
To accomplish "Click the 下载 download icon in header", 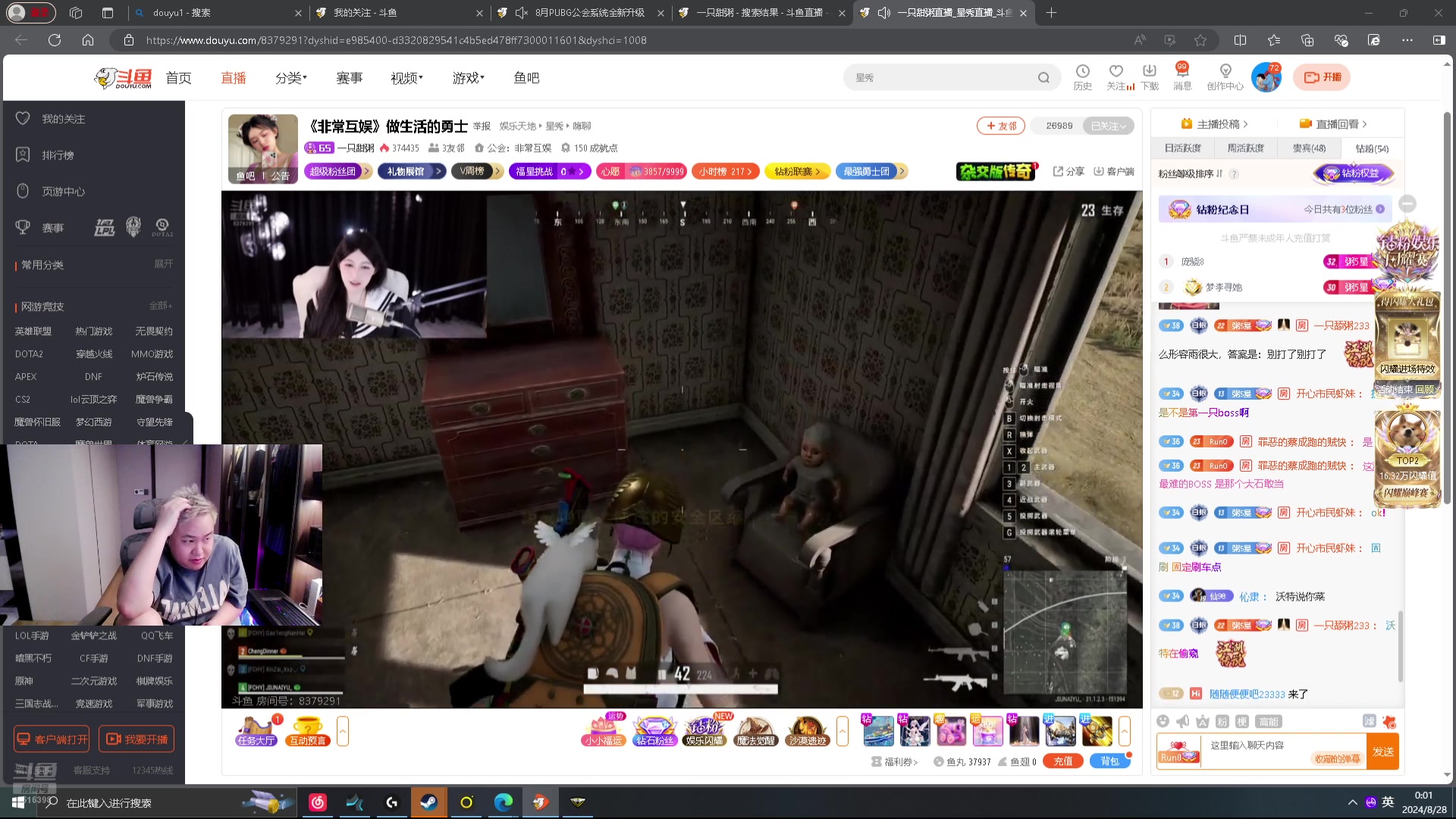I will 1150,72.
